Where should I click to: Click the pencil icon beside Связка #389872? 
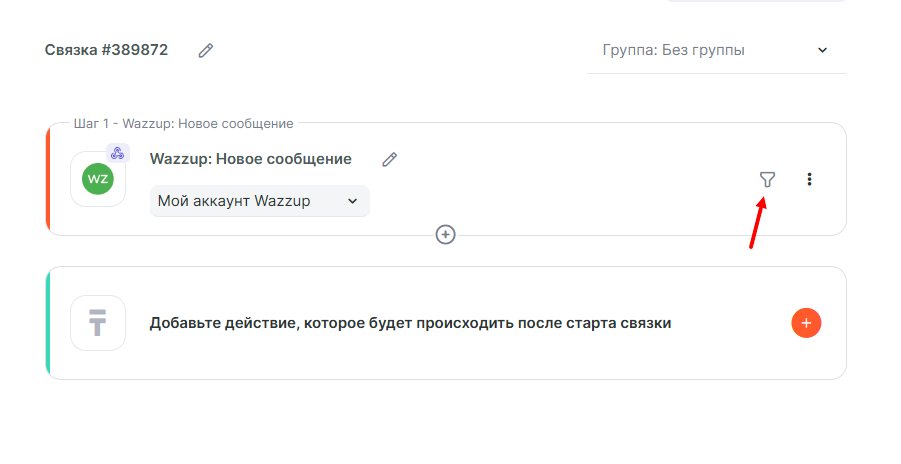tap(206, 50)
